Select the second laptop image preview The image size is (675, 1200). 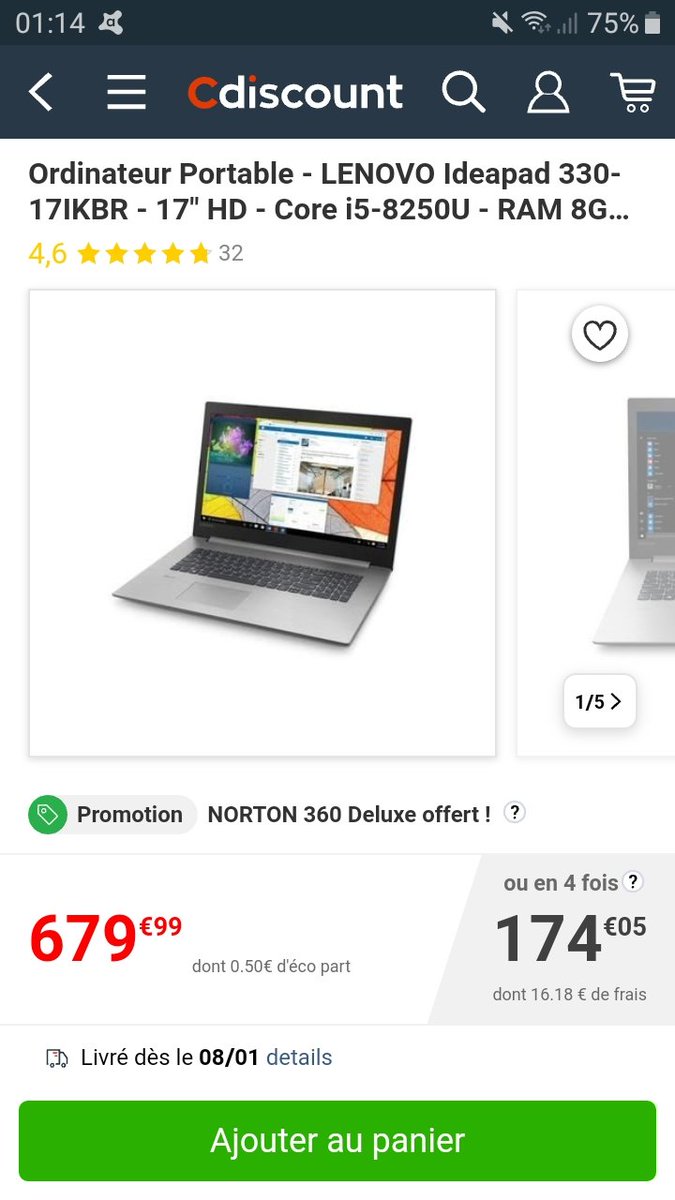click(x=596, y=523)
